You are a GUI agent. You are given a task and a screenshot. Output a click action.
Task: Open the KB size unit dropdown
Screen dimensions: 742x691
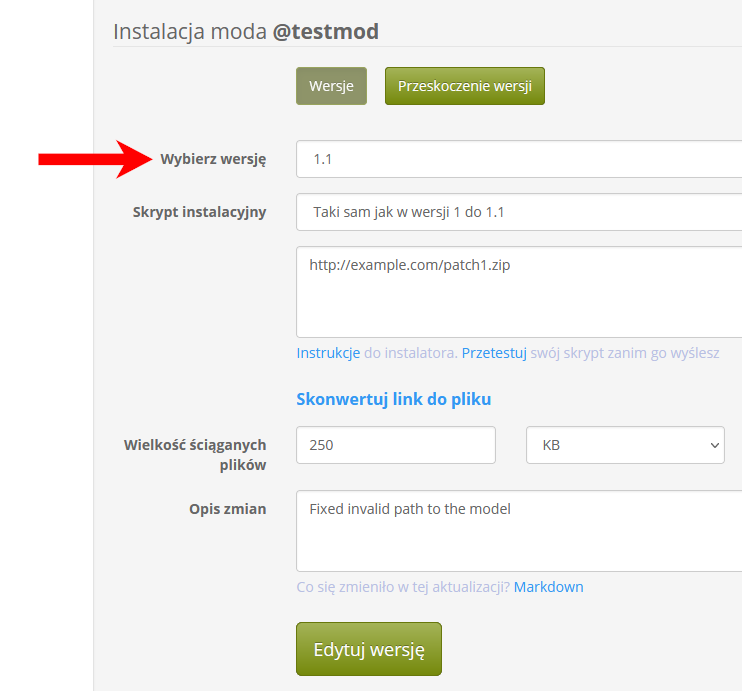pyautogui.click(x=625, y=445)
